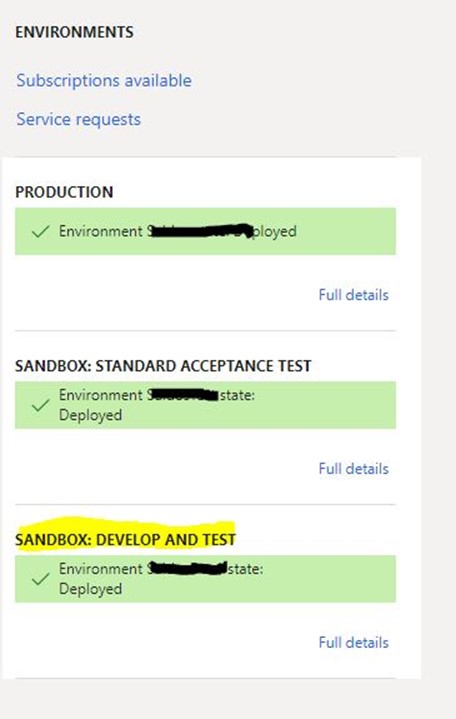Click the redacted environment name in Acceptance Test banner
This screenshot has height=719, width=456.
pos(183,395)
